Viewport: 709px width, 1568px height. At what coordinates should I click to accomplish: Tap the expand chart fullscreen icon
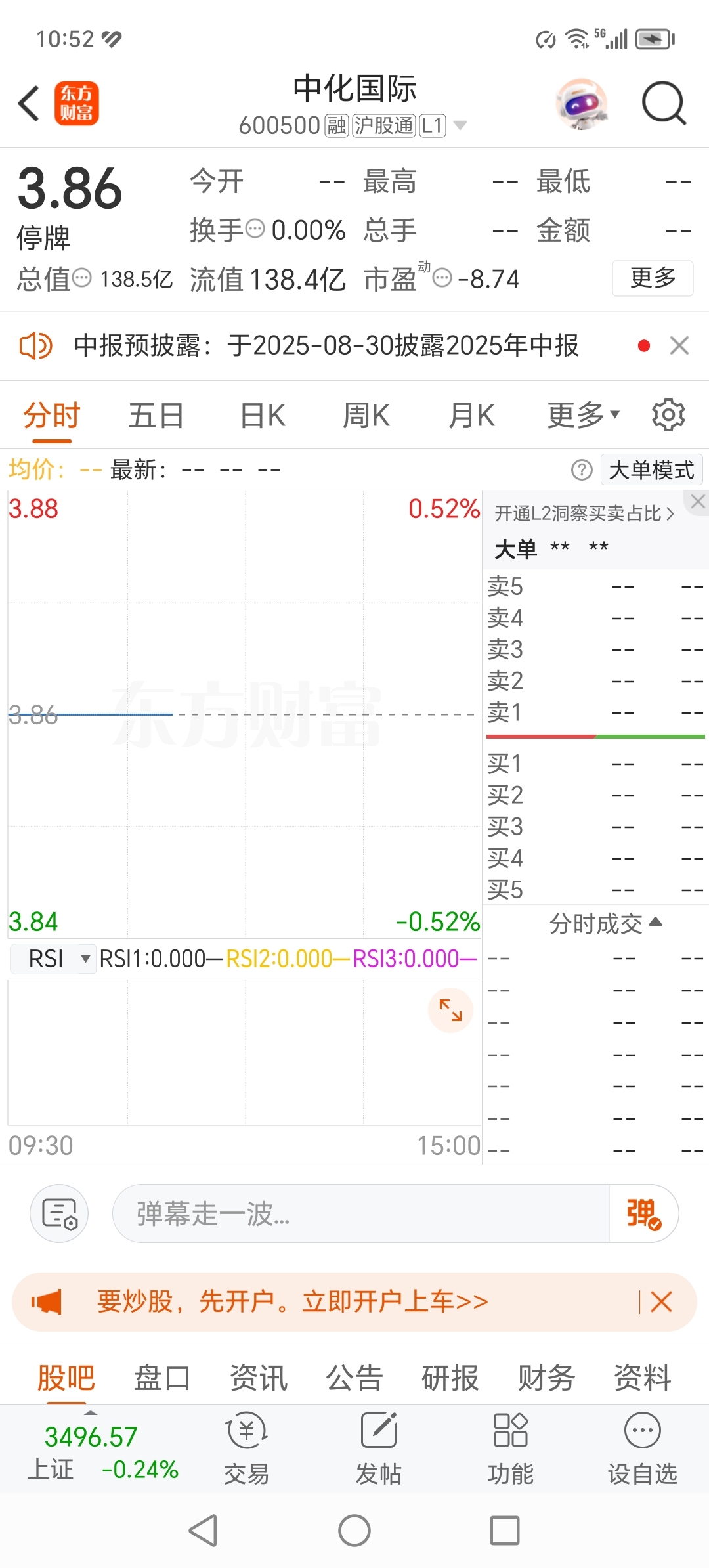(x=450, y=1010)
